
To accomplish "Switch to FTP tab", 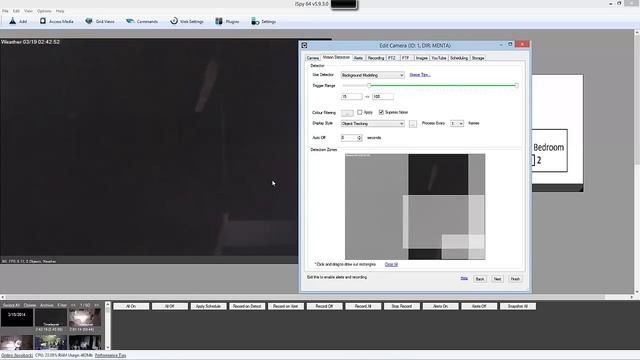I will 405,58.
